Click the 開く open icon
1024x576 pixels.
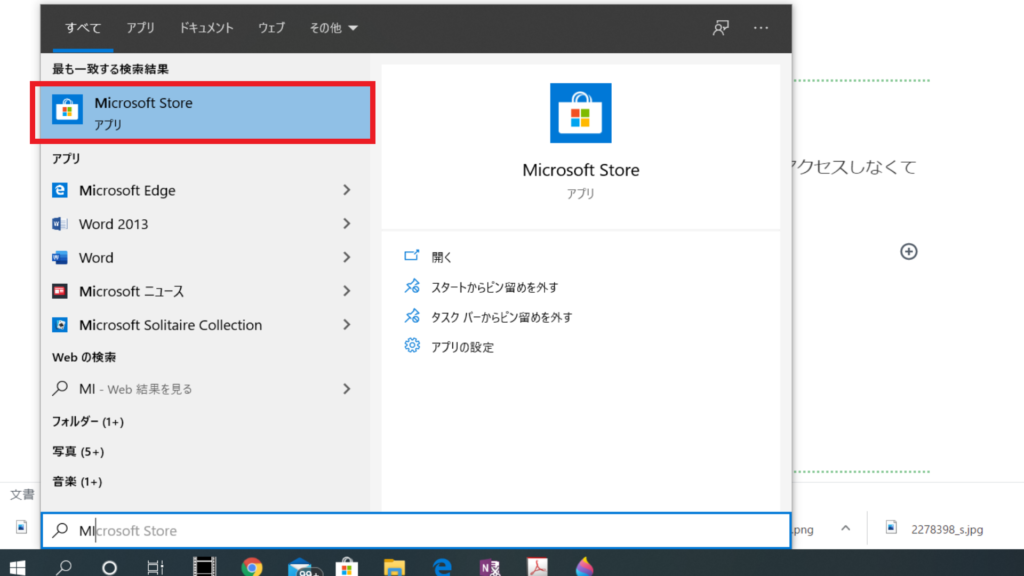point(411,256)
